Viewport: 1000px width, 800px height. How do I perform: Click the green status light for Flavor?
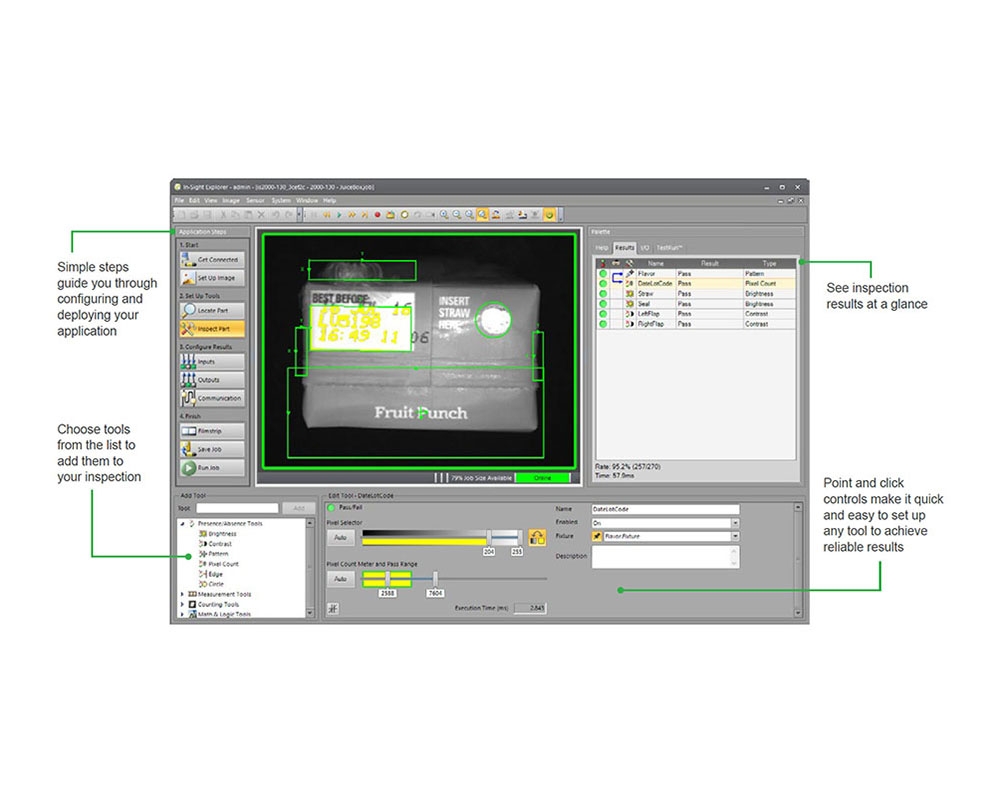[x=603, y=273]
